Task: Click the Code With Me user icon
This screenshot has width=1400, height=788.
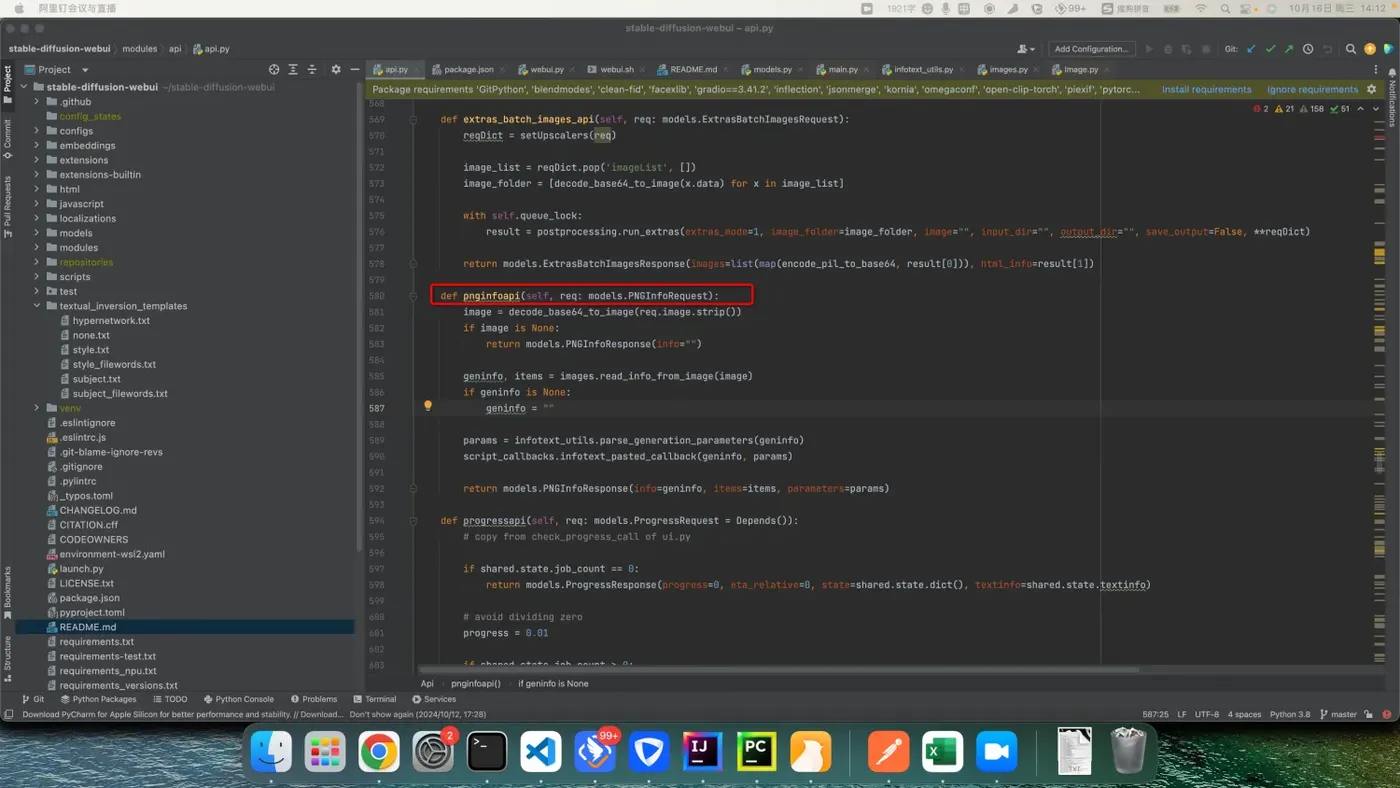Action: pyautogui.click(x=1026, y=49)
